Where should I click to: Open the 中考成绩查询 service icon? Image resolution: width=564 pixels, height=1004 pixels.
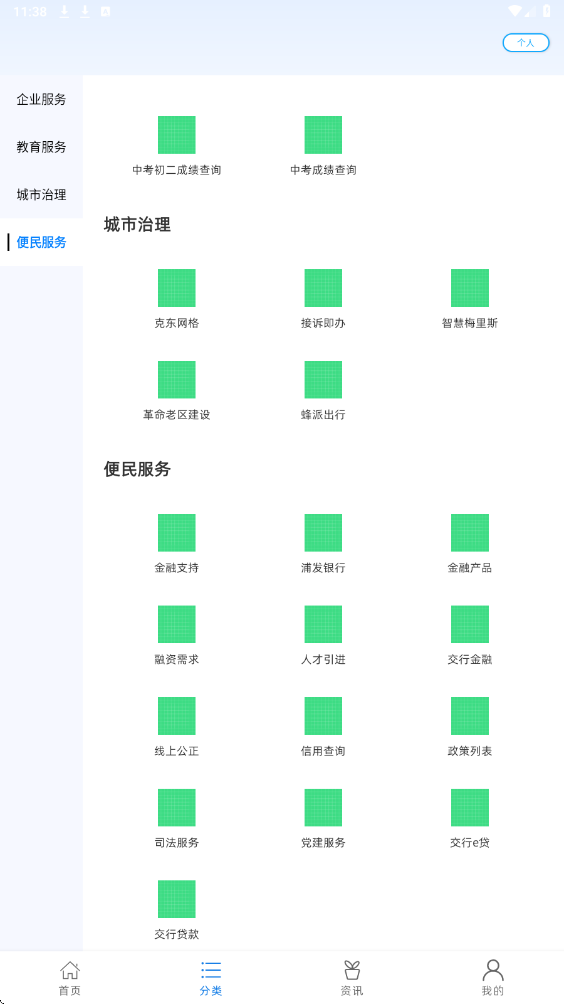[323, 135]
